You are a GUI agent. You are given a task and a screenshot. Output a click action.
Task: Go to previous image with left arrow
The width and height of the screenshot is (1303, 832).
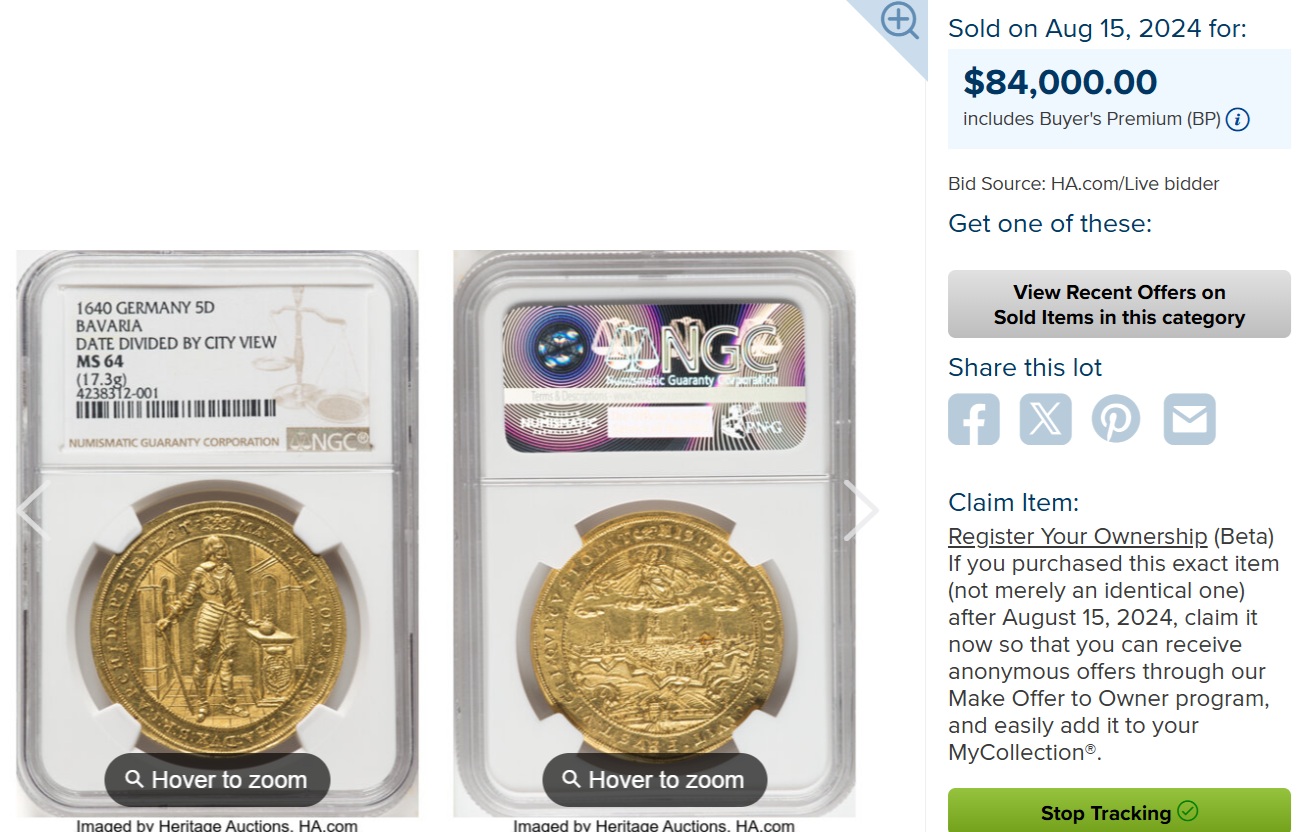pos(33,510)
